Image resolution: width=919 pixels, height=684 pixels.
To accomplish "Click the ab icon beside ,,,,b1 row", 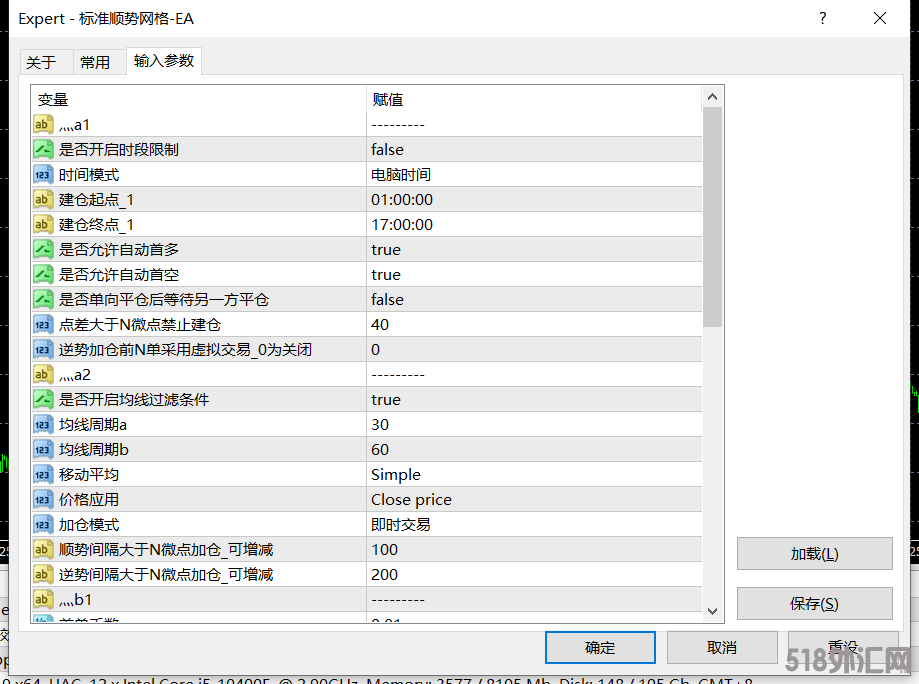I will click(42, 599).
